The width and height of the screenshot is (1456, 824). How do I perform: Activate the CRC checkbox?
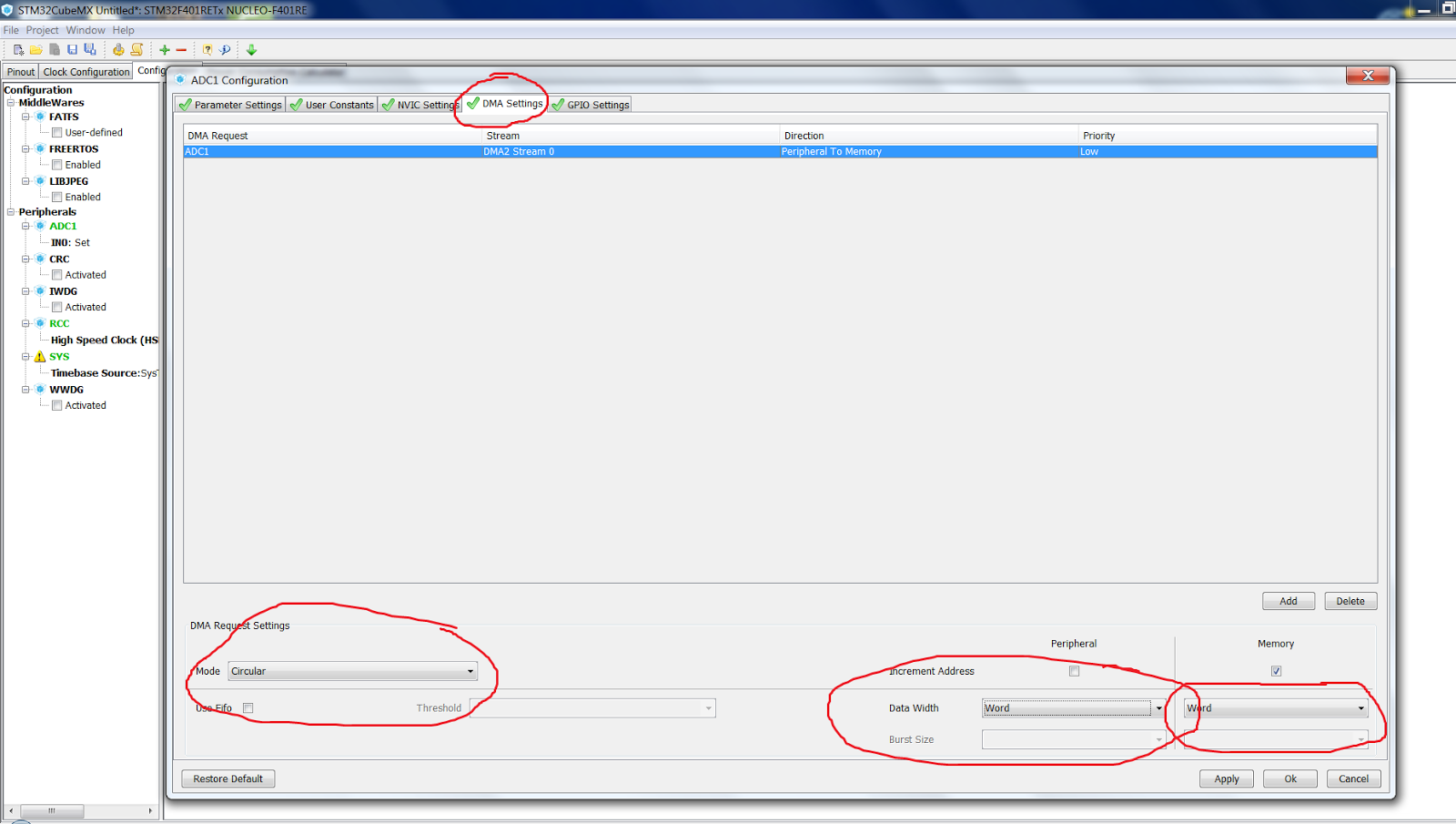[57, 275]
